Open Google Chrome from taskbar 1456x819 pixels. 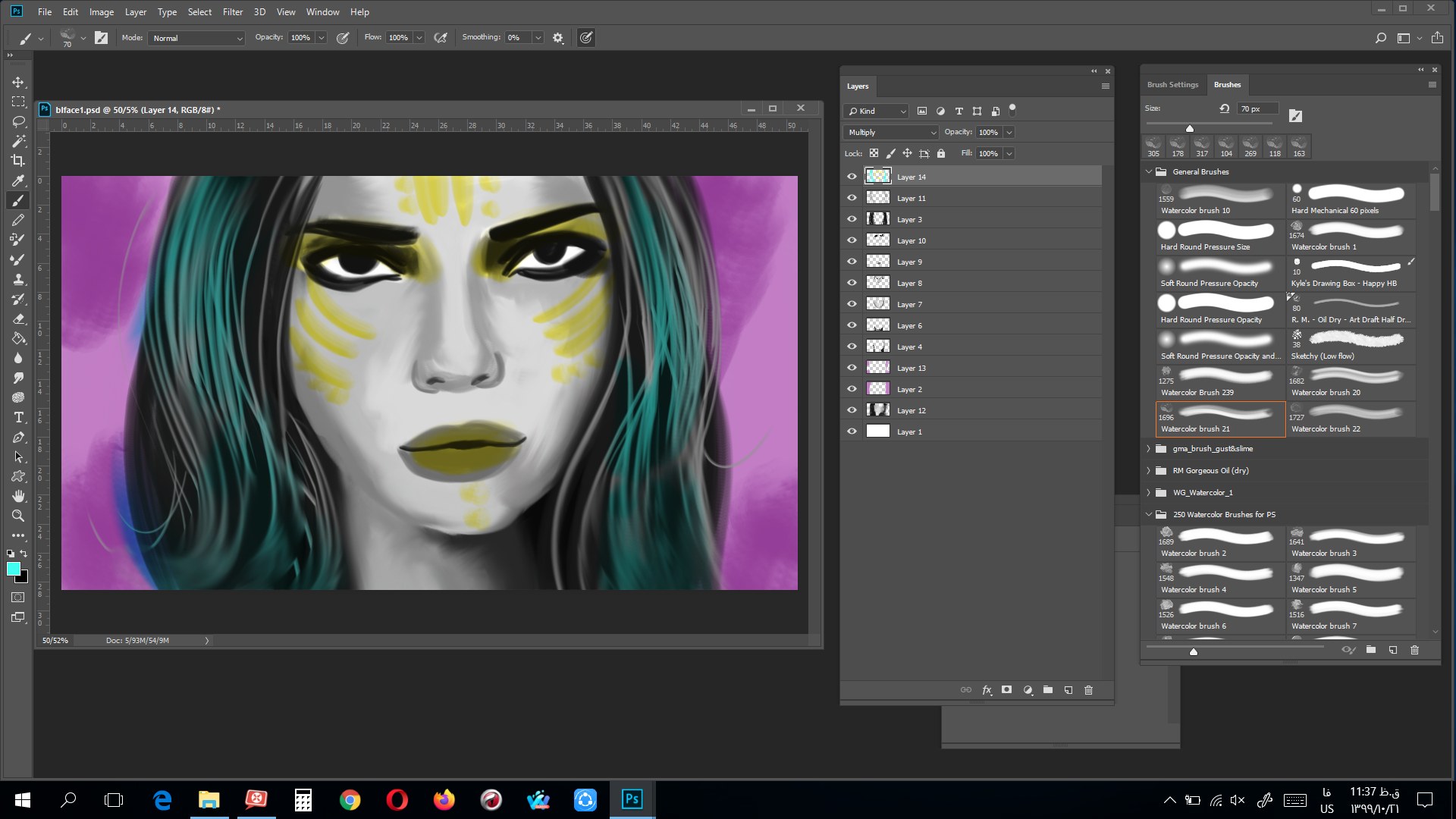pyautogui.click(x=350, y=799)
